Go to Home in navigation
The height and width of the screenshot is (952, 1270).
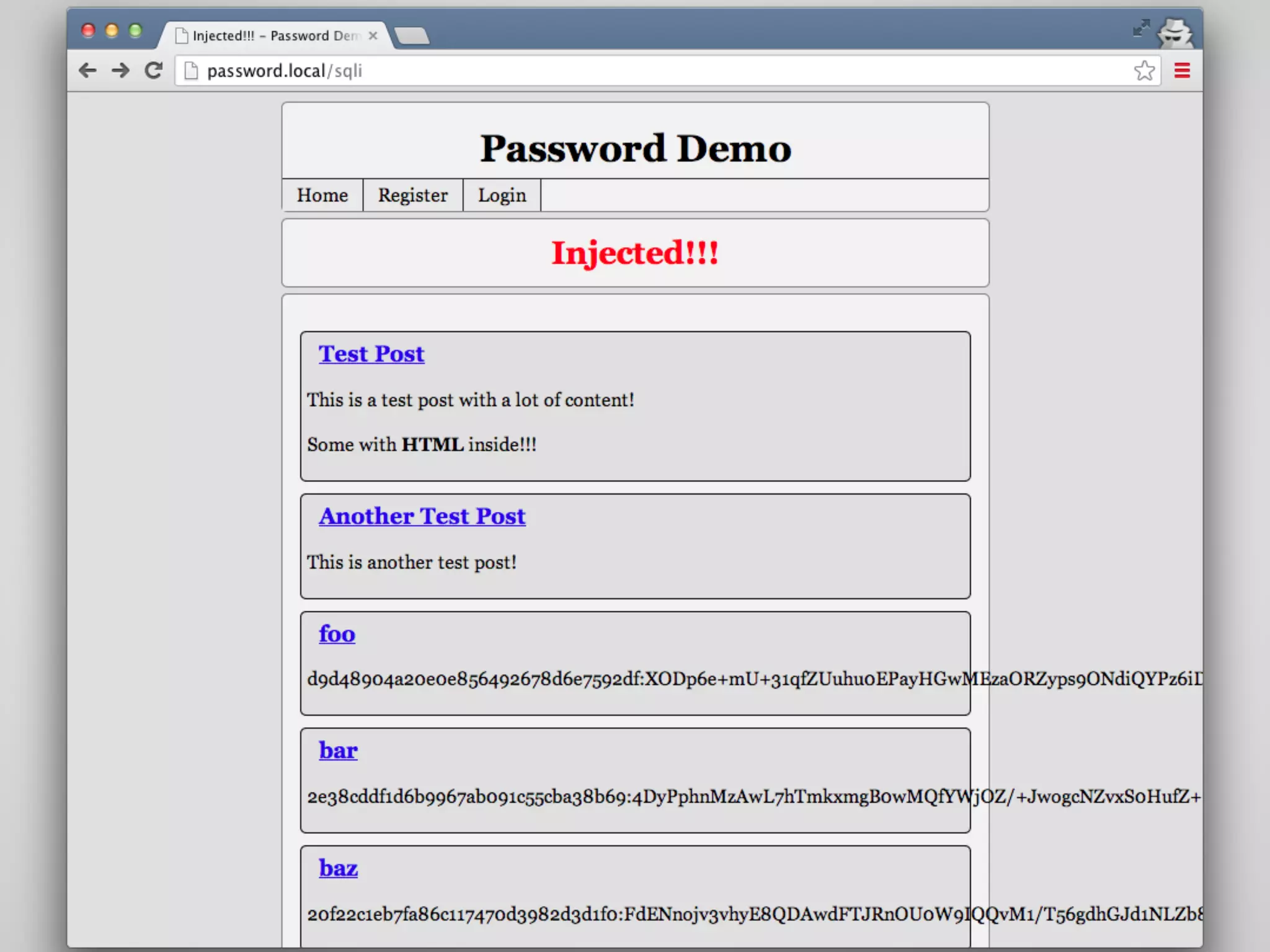tap(322, 195)
